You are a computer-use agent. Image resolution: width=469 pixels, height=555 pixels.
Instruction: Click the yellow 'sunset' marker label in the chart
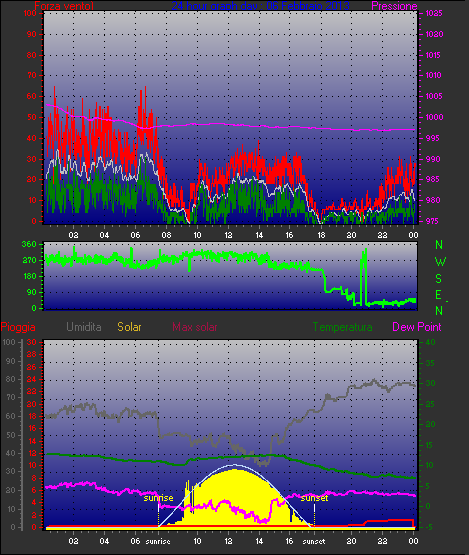coord(314,498)
